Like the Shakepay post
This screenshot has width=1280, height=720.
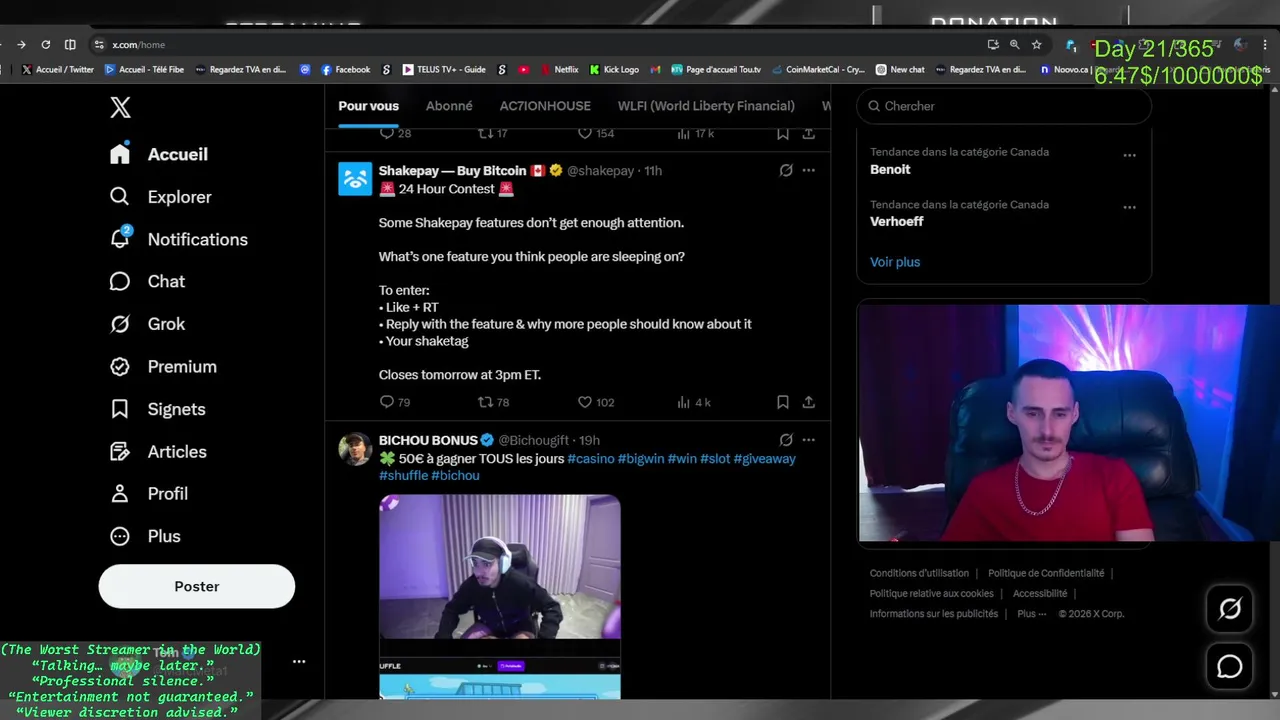(x=585, y=402)
